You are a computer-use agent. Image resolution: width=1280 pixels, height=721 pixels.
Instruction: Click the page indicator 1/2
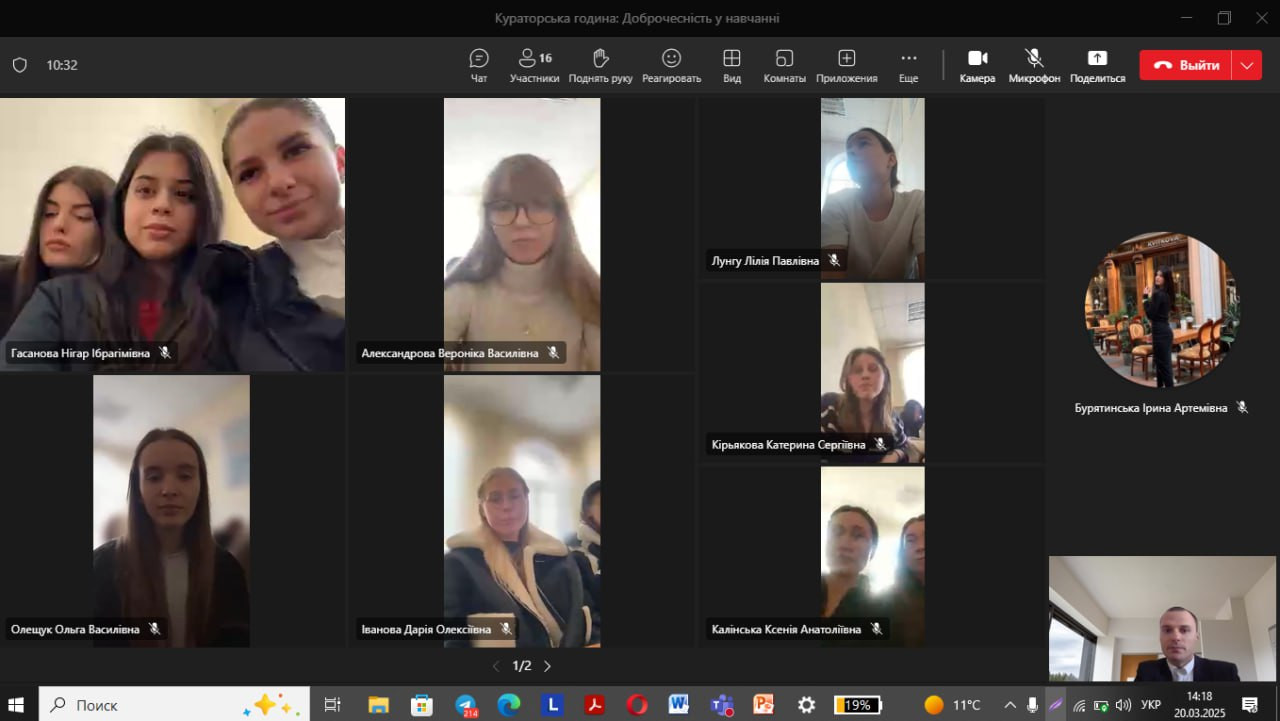tap(522, 666)
